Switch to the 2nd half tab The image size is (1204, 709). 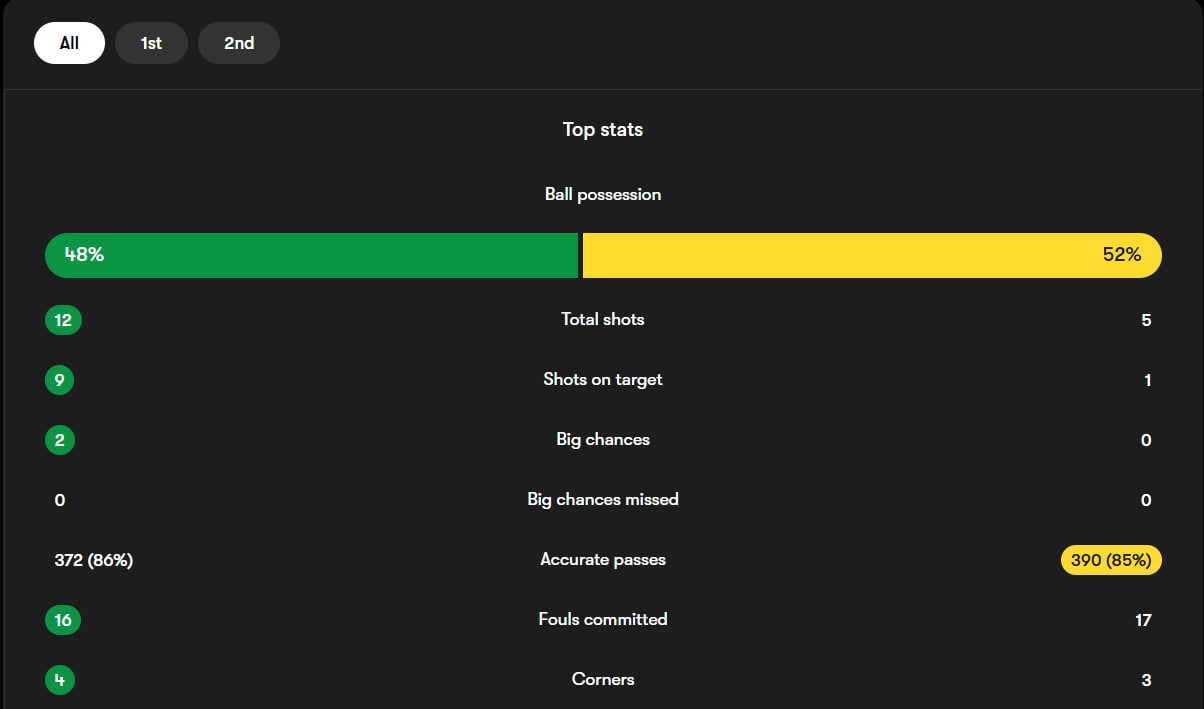(x=239, y=43)
